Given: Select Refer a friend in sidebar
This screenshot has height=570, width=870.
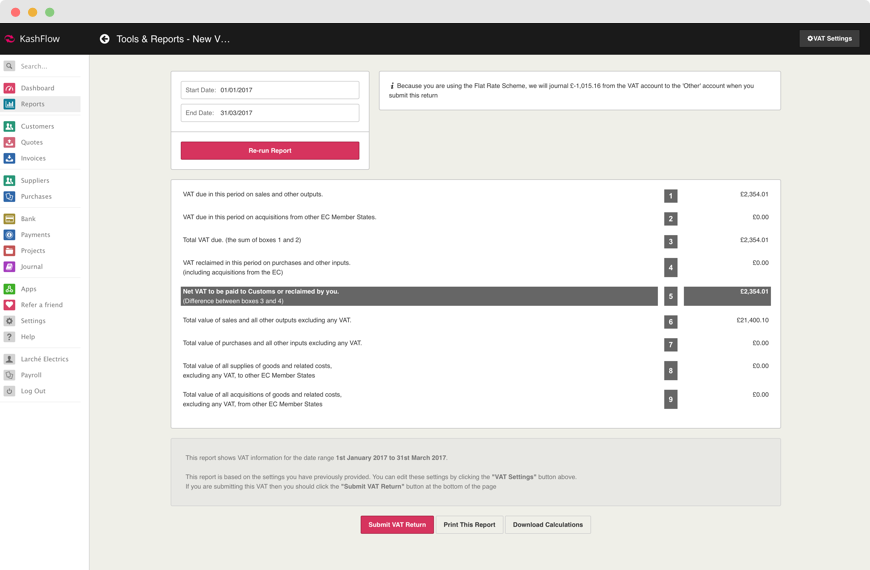Looking at the screenshot, I should (41, 305).
